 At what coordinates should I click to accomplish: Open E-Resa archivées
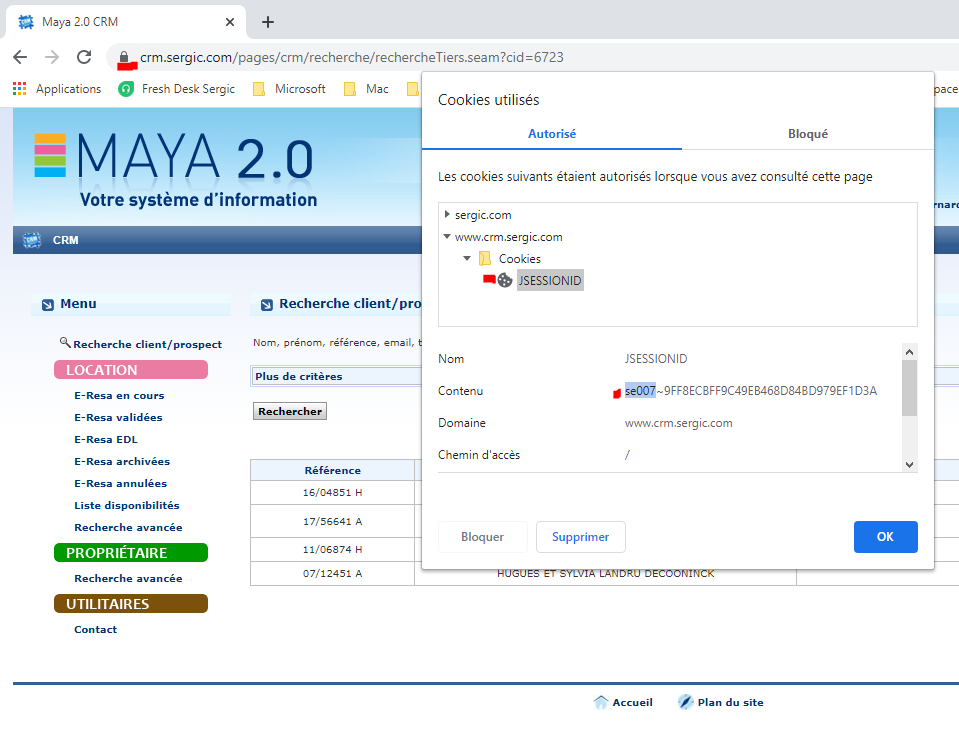click(122, 461)
